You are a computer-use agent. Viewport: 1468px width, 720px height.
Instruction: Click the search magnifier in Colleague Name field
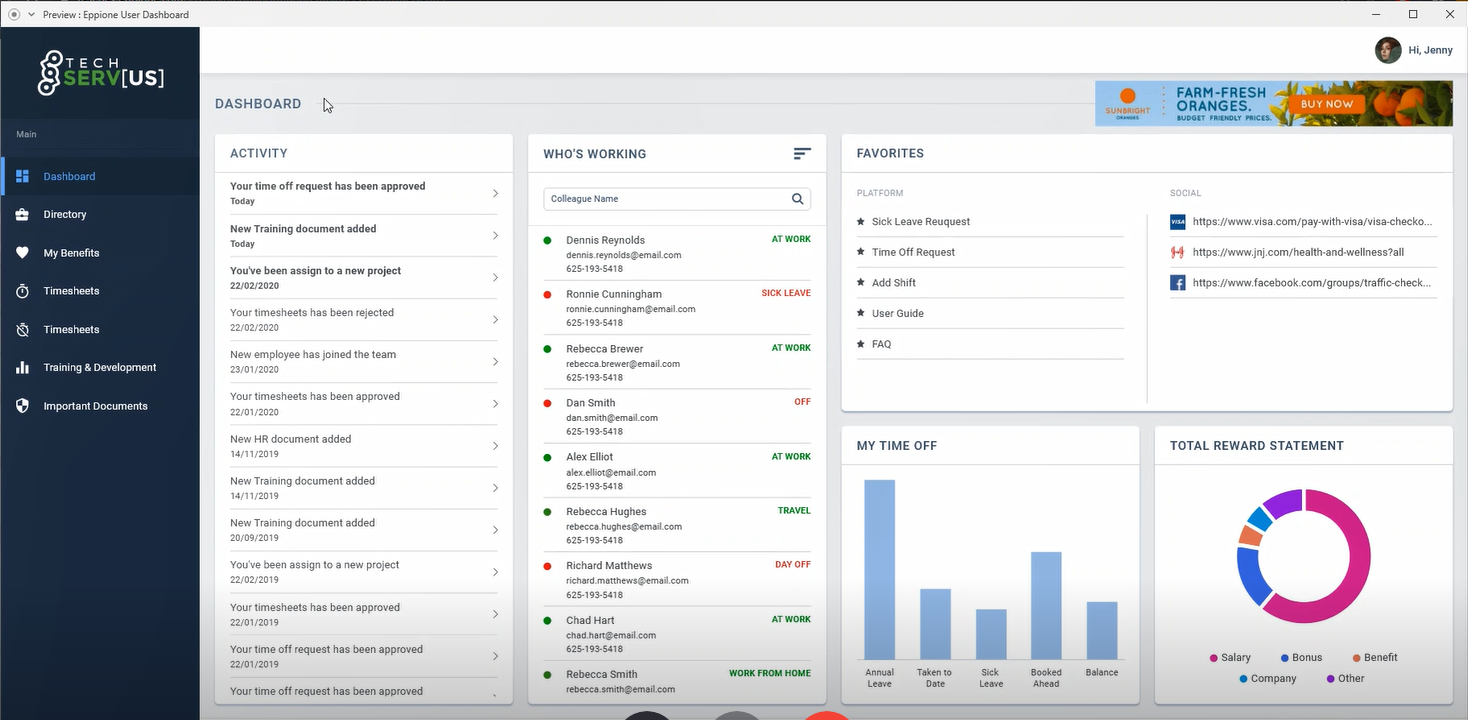(x=797, y=199)
